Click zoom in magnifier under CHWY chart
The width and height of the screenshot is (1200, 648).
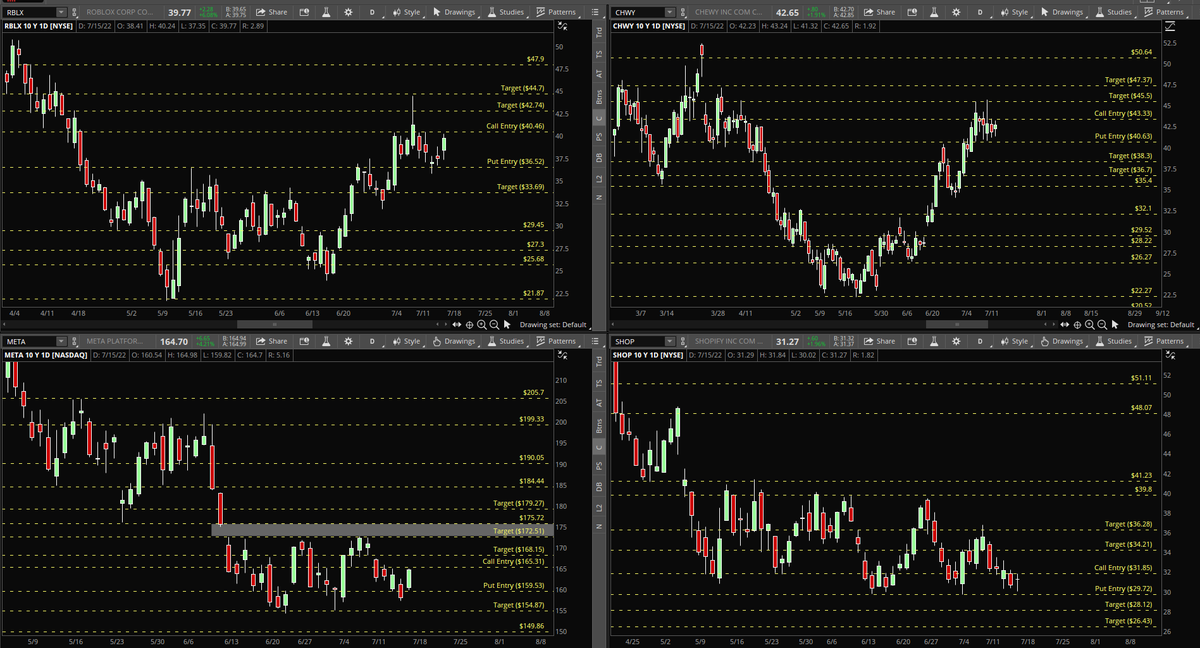pos(1089,325)
